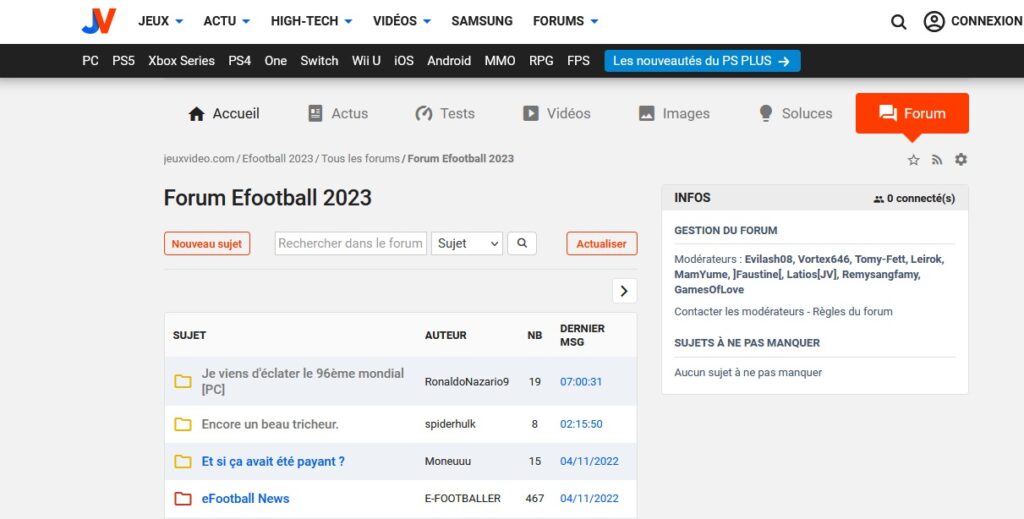Open forum settings gear icon
Viewport: 1024px width, 519px height.
961,159
